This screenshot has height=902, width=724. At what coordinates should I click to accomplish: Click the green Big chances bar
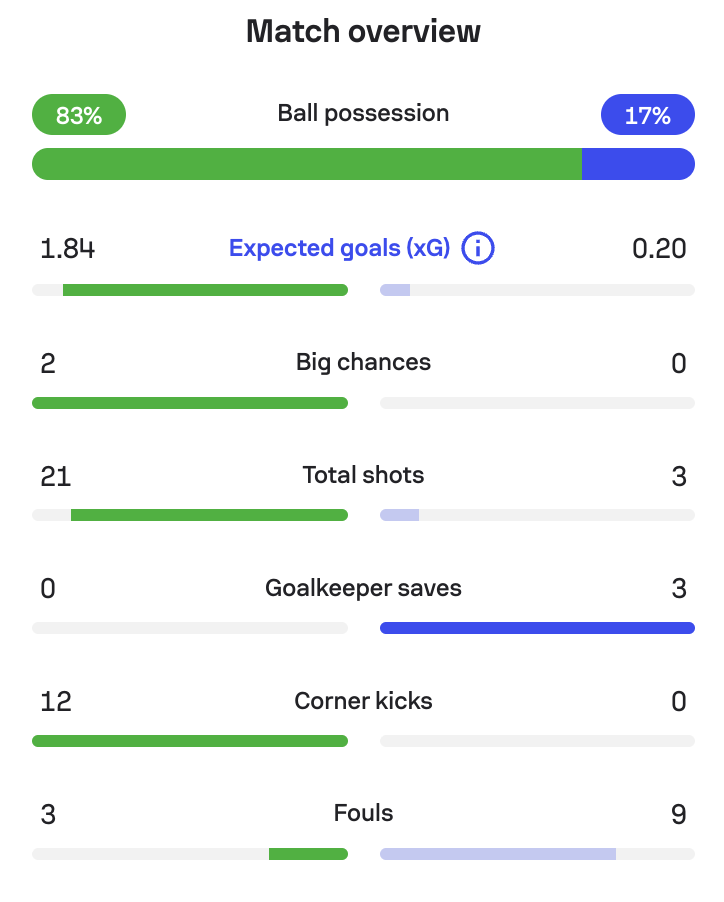190,403
